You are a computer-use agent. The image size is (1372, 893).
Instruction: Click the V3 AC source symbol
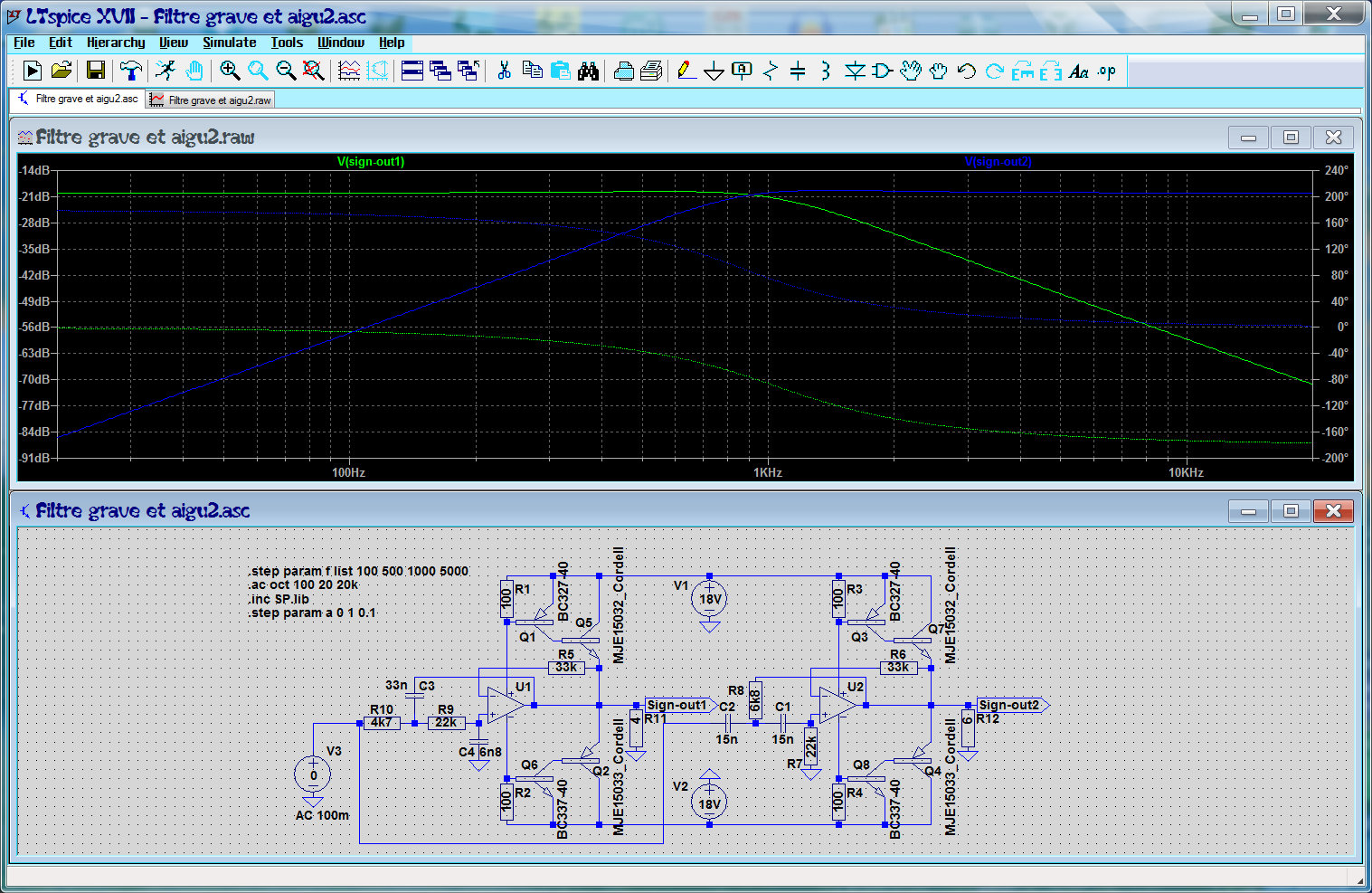tap(313, 774)
